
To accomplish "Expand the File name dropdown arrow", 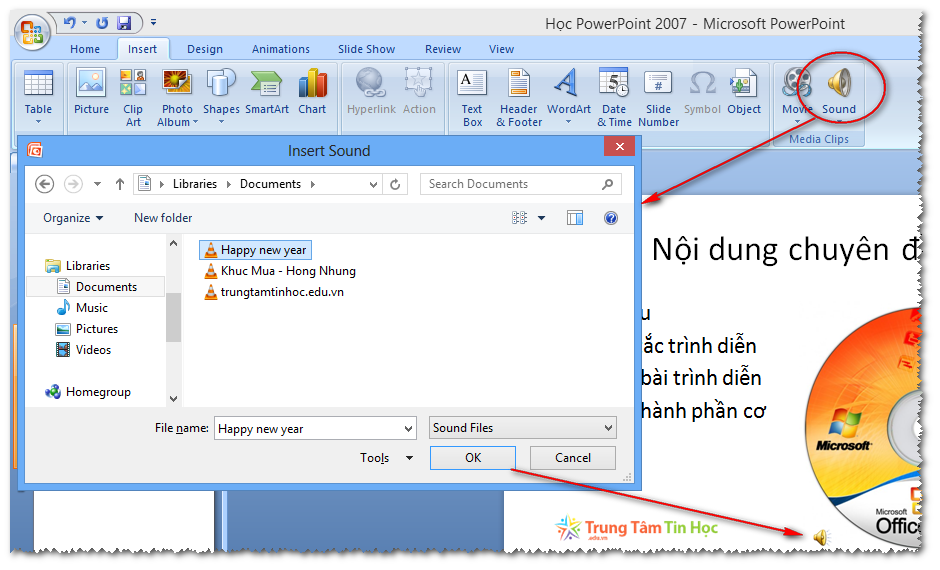I will (408, 429).
